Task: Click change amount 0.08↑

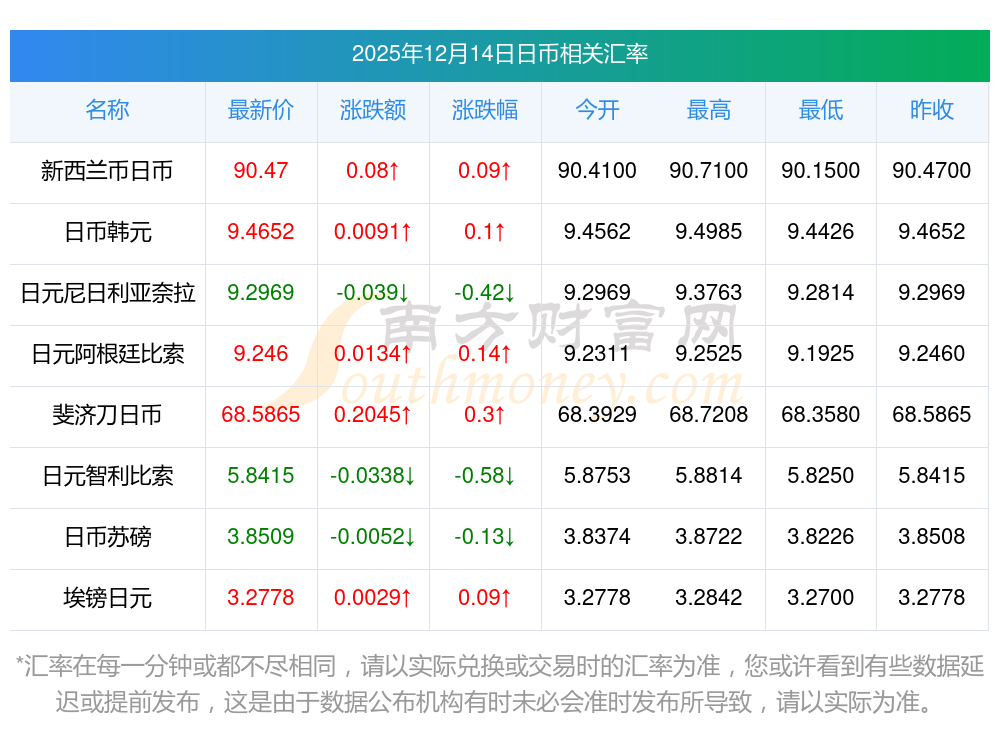Action: [x=372, y=170]
